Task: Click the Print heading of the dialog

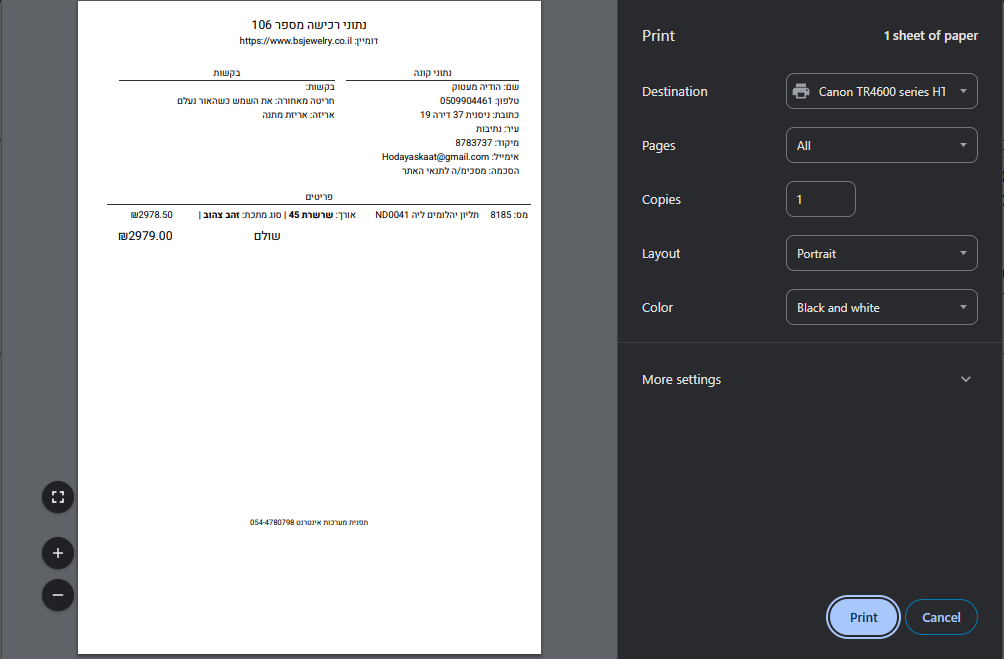Action: 658,36
